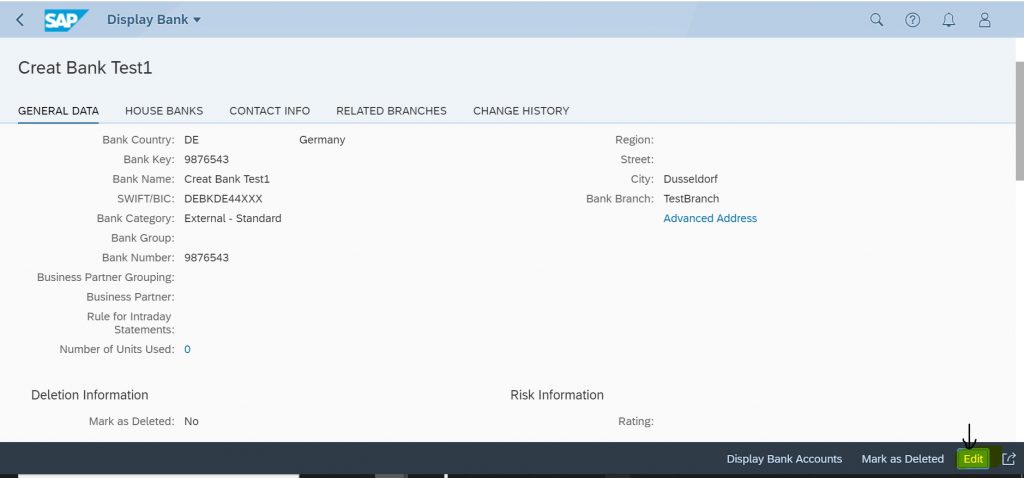Switch to the General Data tab
This screenshot has height=478, width=1024.
click(x=58, y=111)
